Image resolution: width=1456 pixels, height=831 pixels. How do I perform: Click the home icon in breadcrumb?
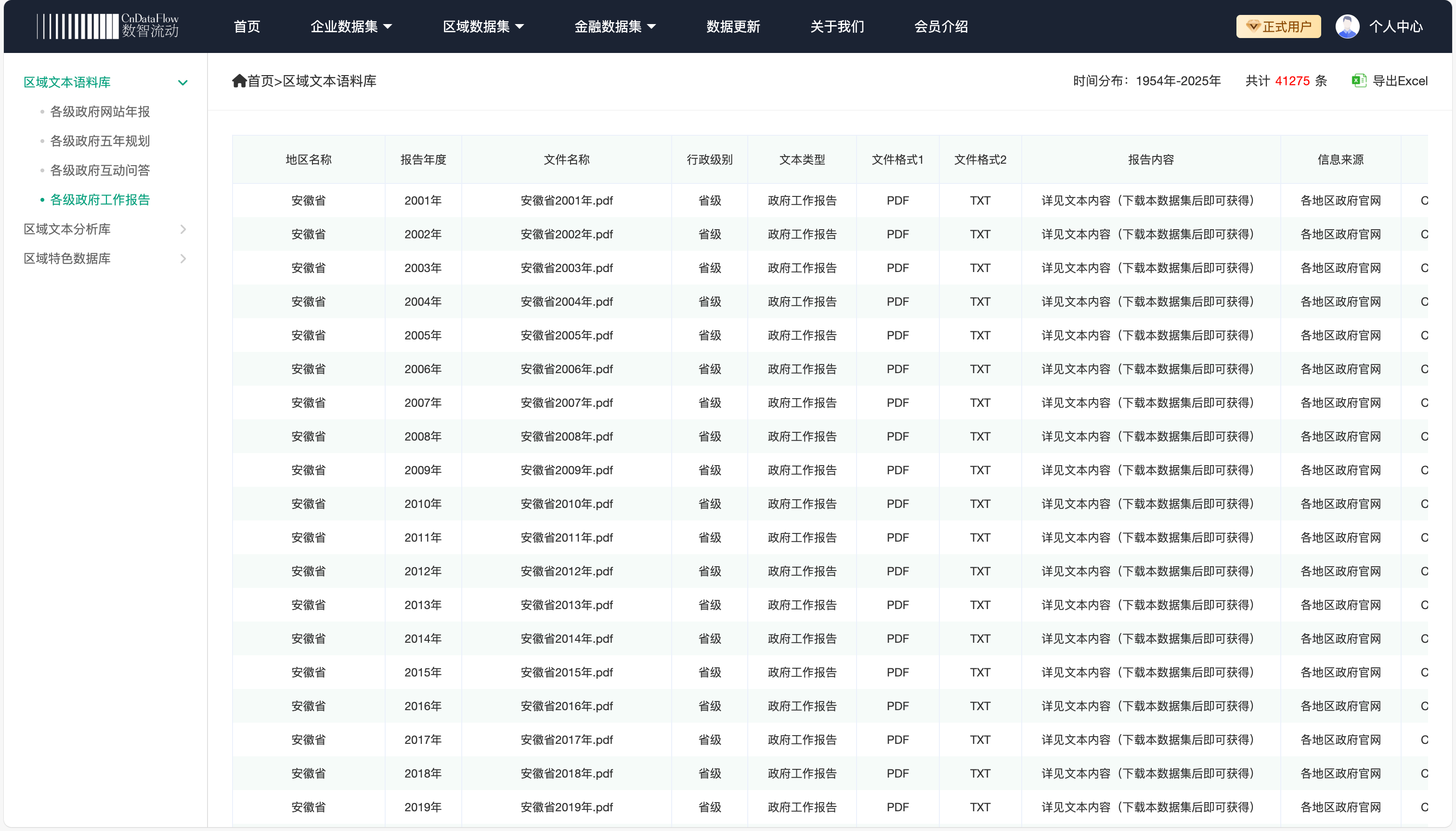(x=239, y=81)
